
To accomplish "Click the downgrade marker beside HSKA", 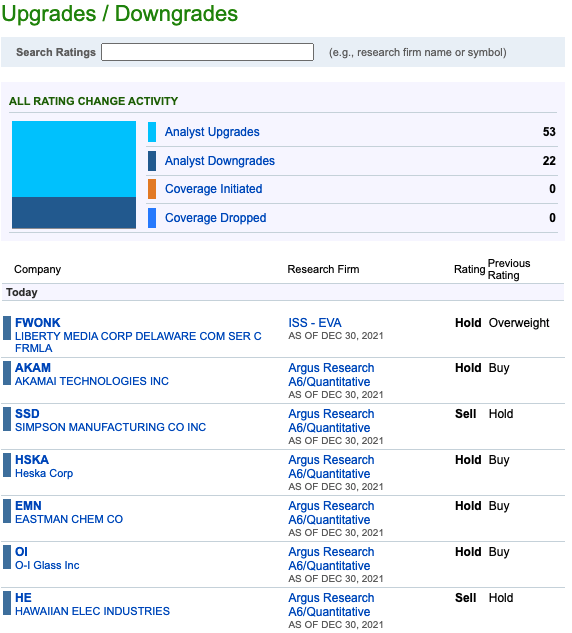I will click(x=7, y=465).
